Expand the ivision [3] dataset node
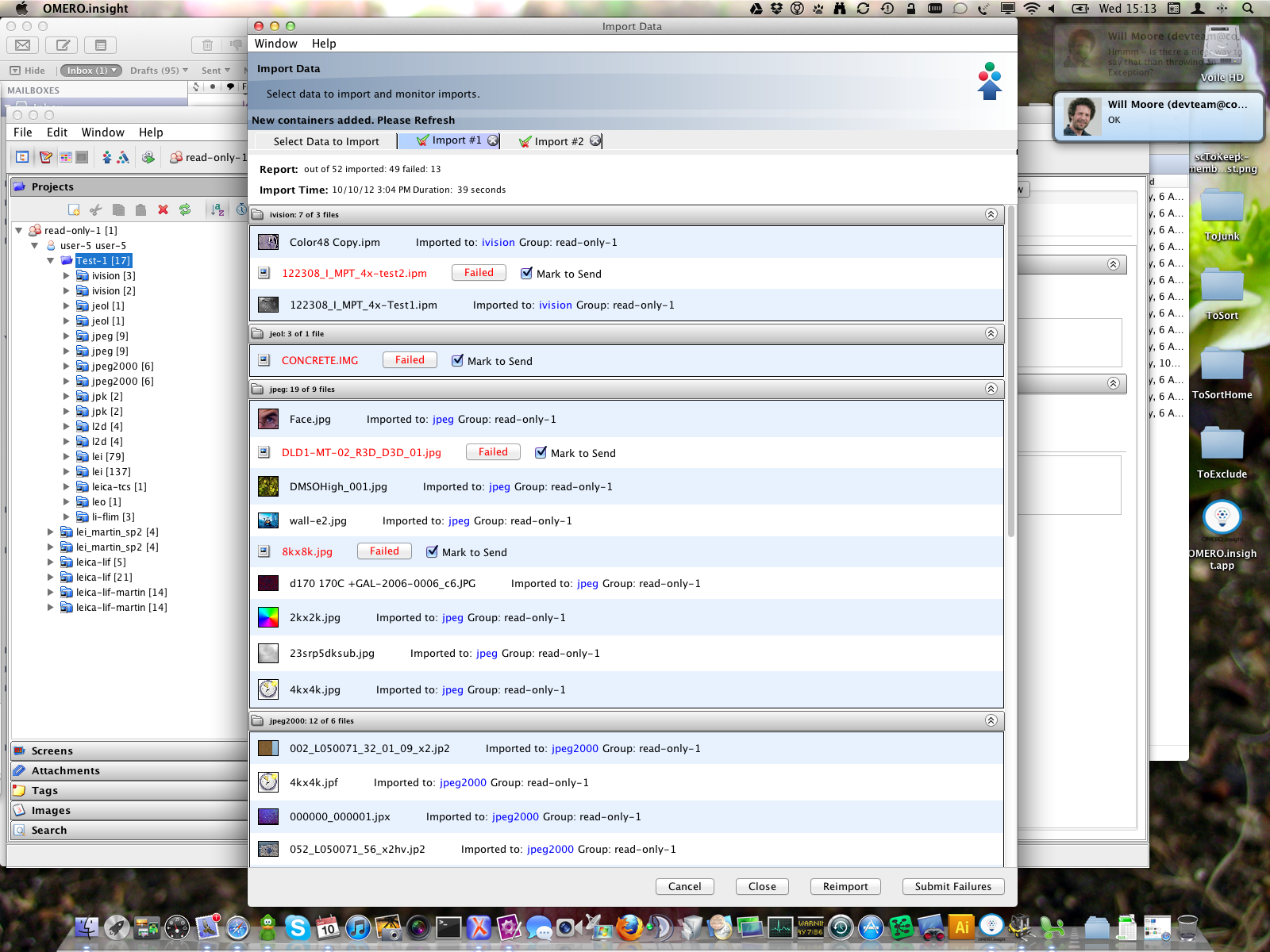The image size is (1270, 952). (x=67, y=275)
